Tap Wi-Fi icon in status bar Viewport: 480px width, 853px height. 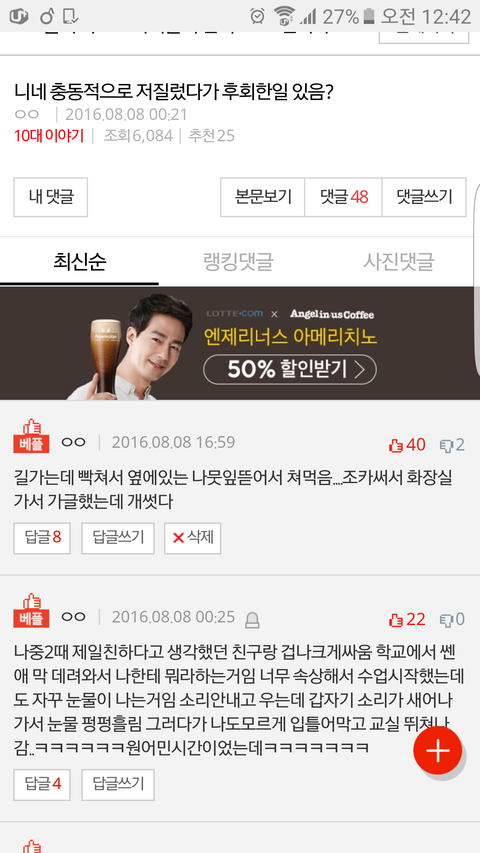click(284, 16)
